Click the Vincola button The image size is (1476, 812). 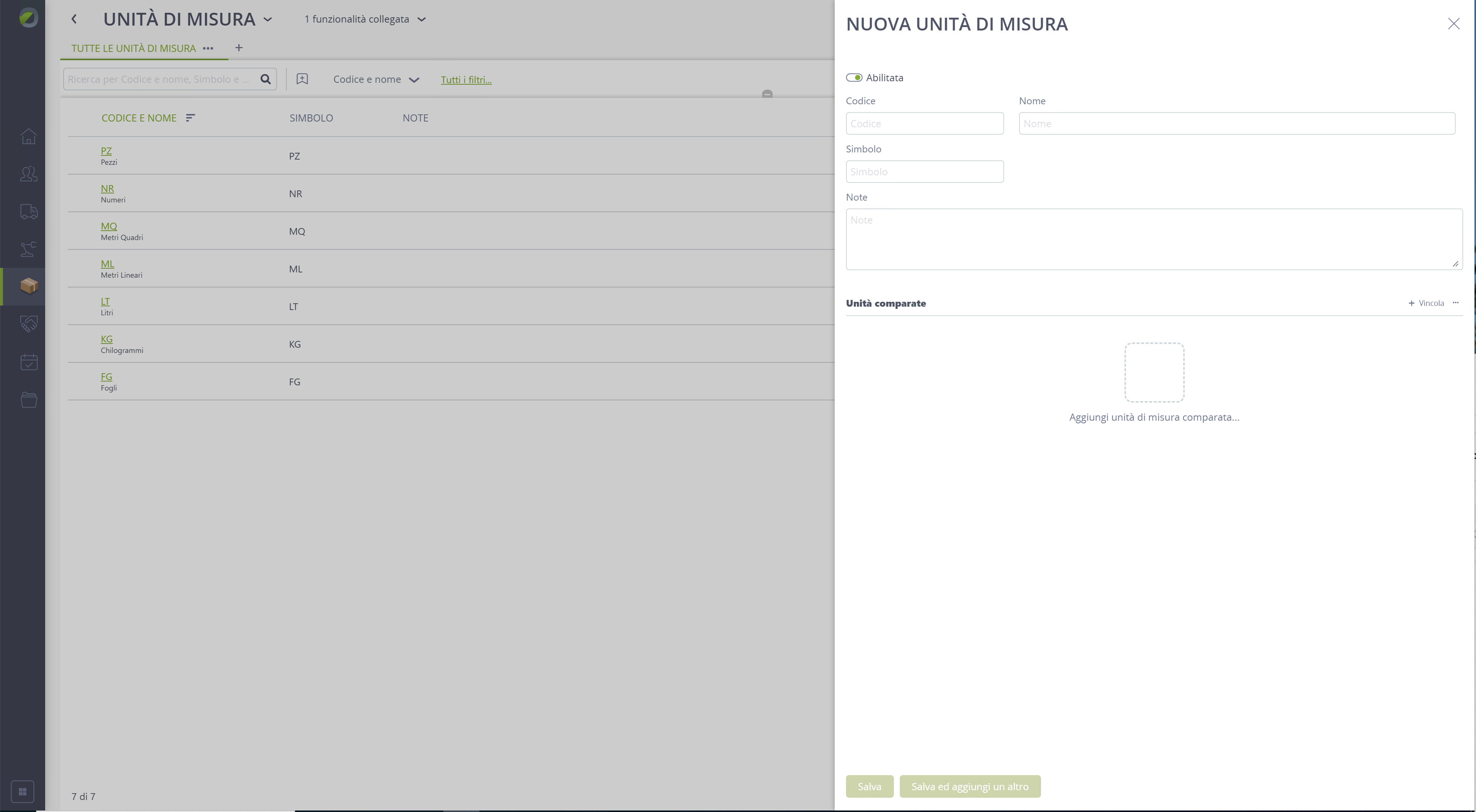tap(1426, 303)
